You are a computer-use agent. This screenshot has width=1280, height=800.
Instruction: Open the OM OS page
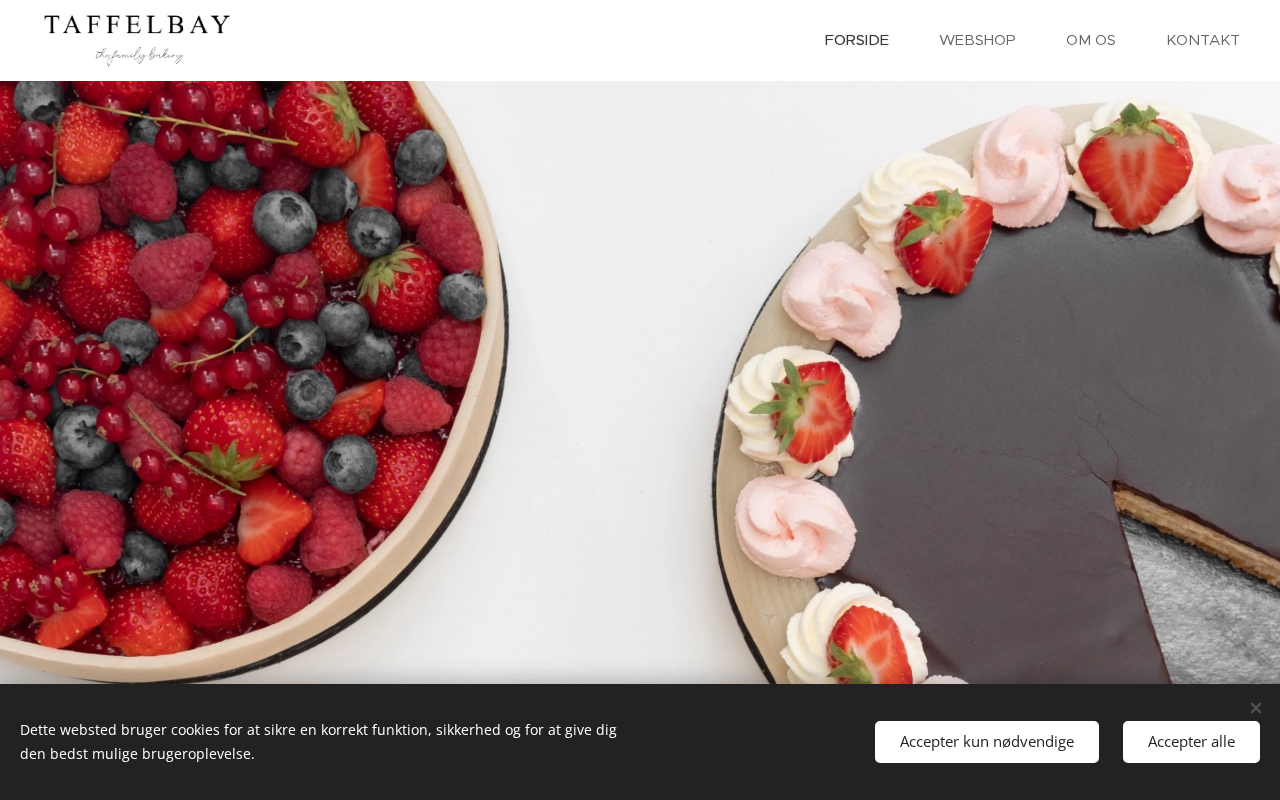[x=1091, y=40]
